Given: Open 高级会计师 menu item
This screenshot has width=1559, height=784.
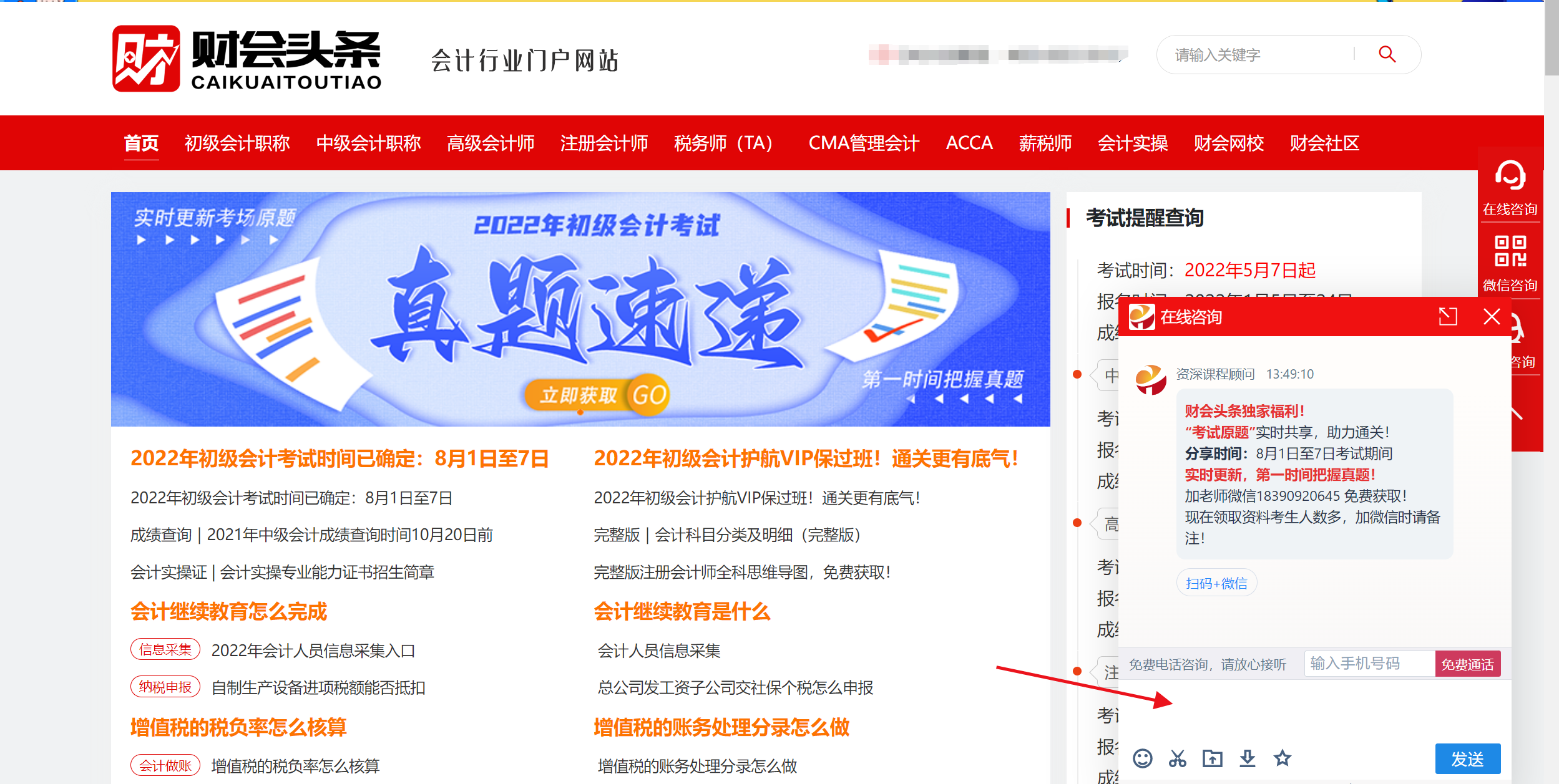Looking at the screenshot, I should (491, 143).
